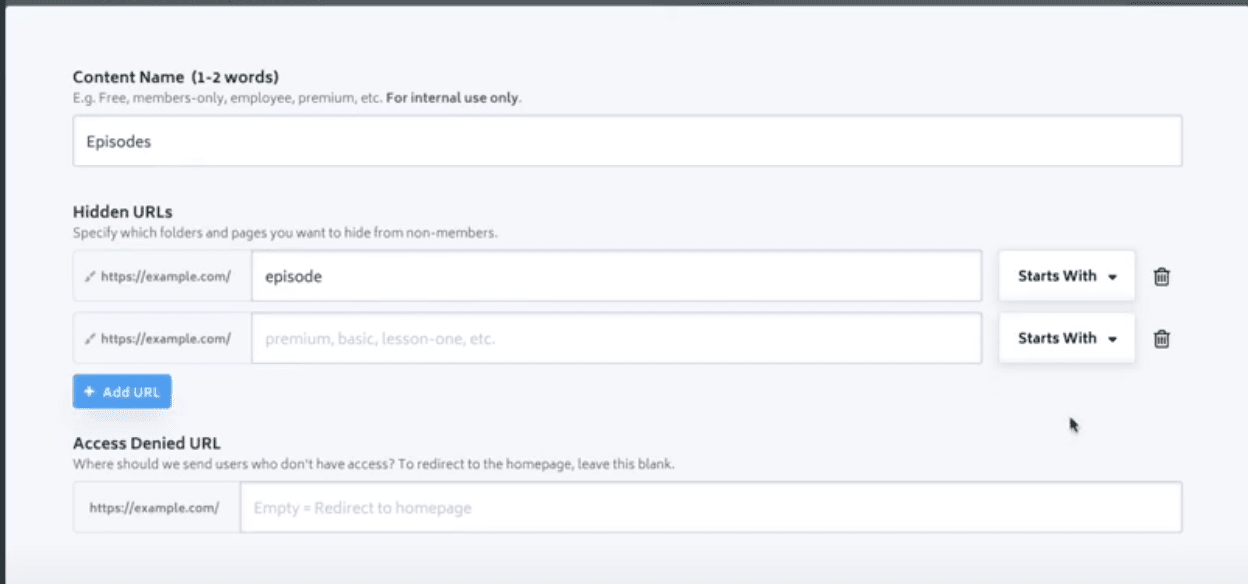Click caret arrow on first Starts With selector

(x=1113, y=277)
